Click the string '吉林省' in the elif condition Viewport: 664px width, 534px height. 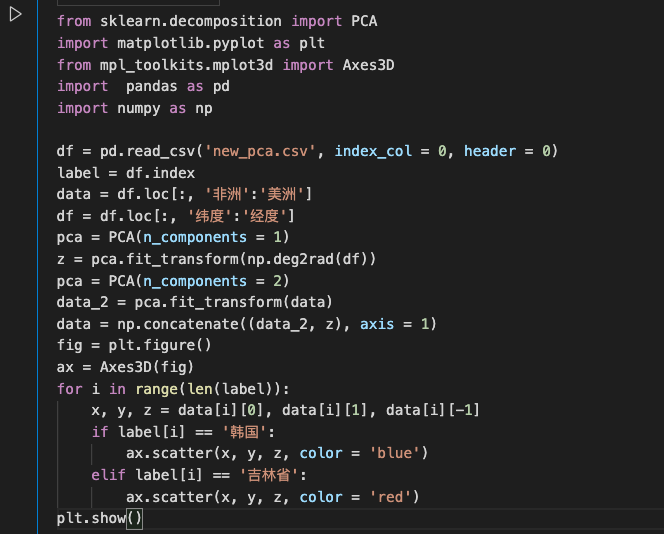pyautogui.click(x=268, y=475)
